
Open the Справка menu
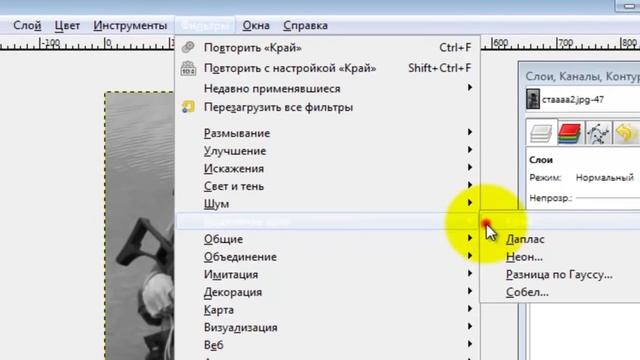click(305, 25)
